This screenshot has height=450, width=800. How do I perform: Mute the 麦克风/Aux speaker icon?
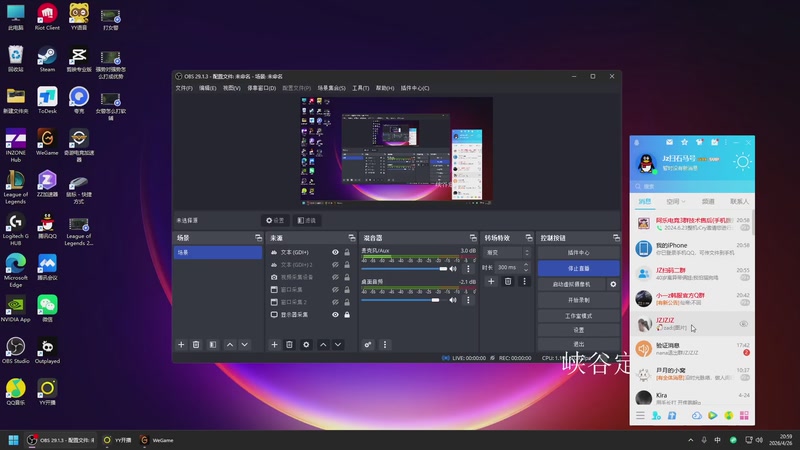tap(453, 268)
